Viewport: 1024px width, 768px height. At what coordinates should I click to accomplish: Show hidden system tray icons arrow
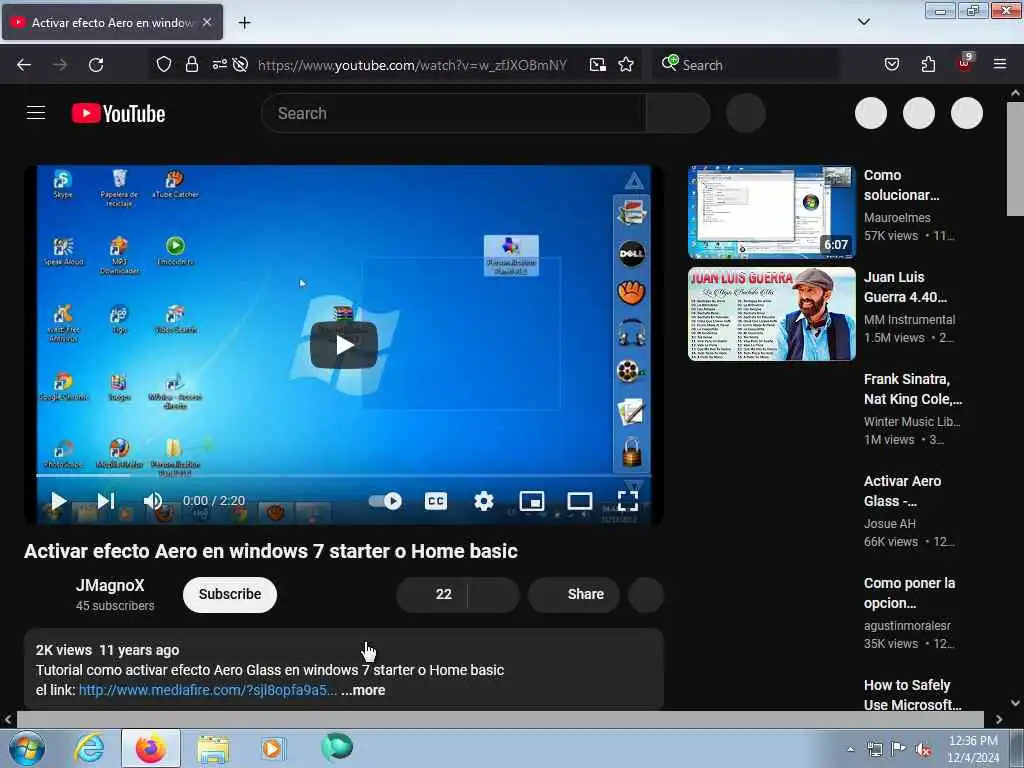tap(850, 750)
